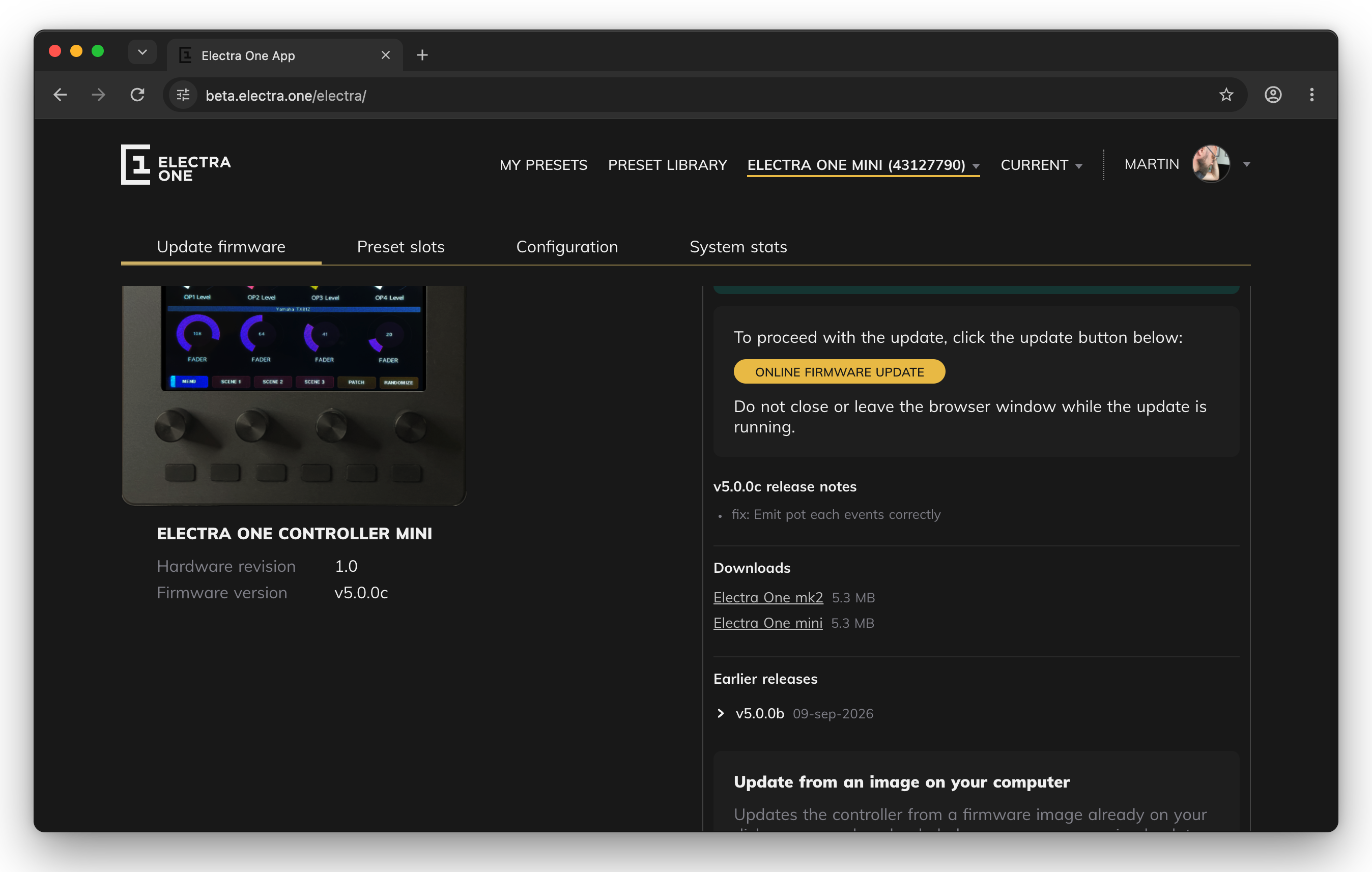Click Martin's profile avatar
1372x872 pixels.
click(x=1211, y=164)
